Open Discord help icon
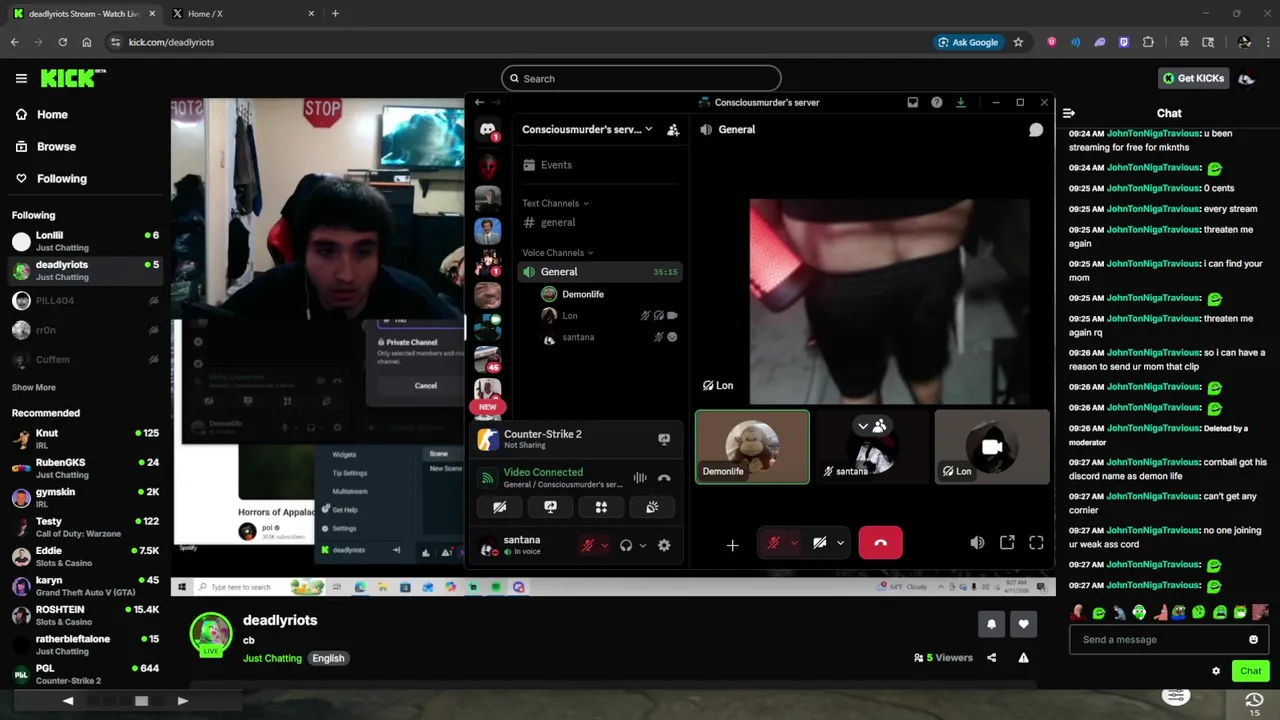The image size is (1280, 720). pos(936,102)
